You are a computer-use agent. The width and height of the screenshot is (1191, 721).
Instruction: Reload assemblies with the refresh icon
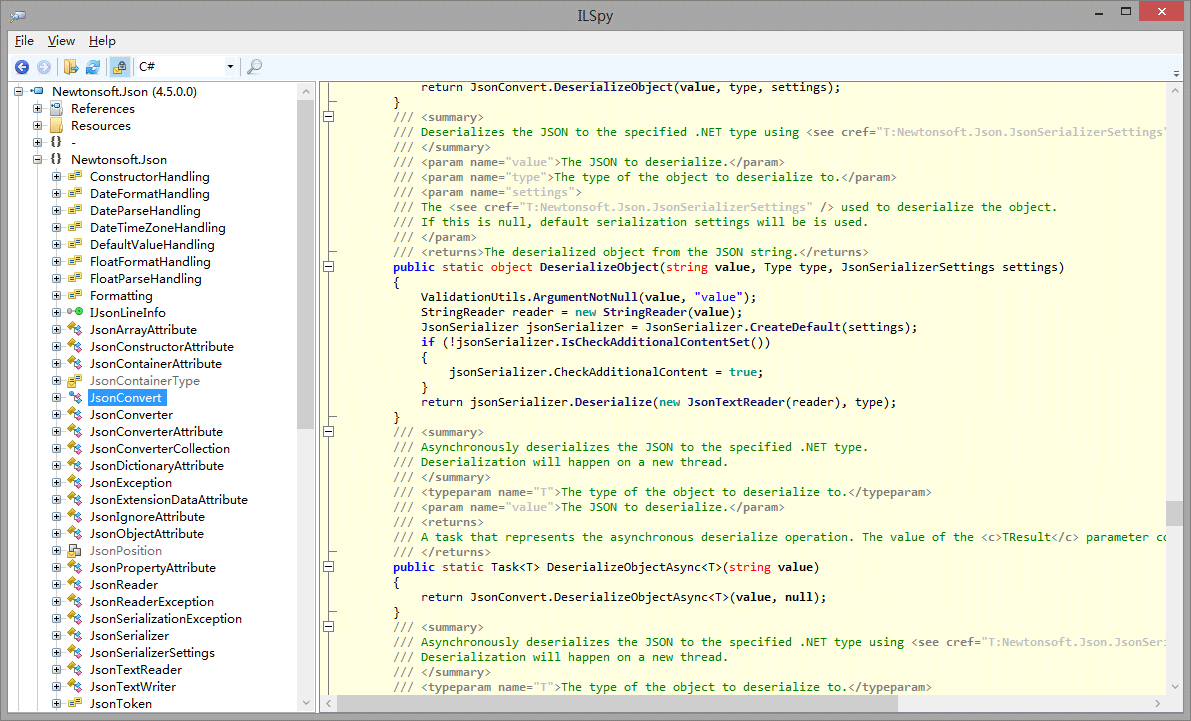pyautogui.click(x=93, y=67)
